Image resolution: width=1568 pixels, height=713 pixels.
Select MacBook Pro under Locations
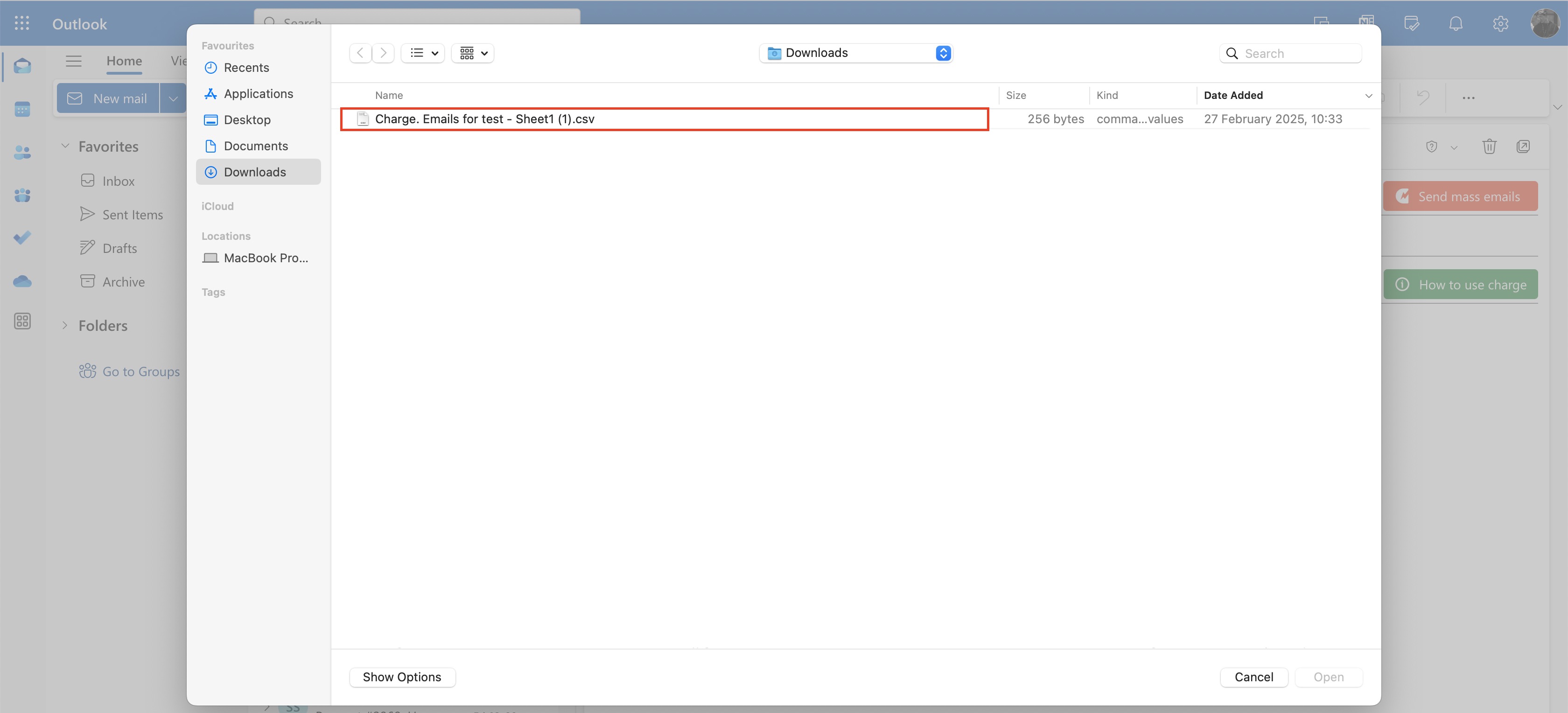258,258
